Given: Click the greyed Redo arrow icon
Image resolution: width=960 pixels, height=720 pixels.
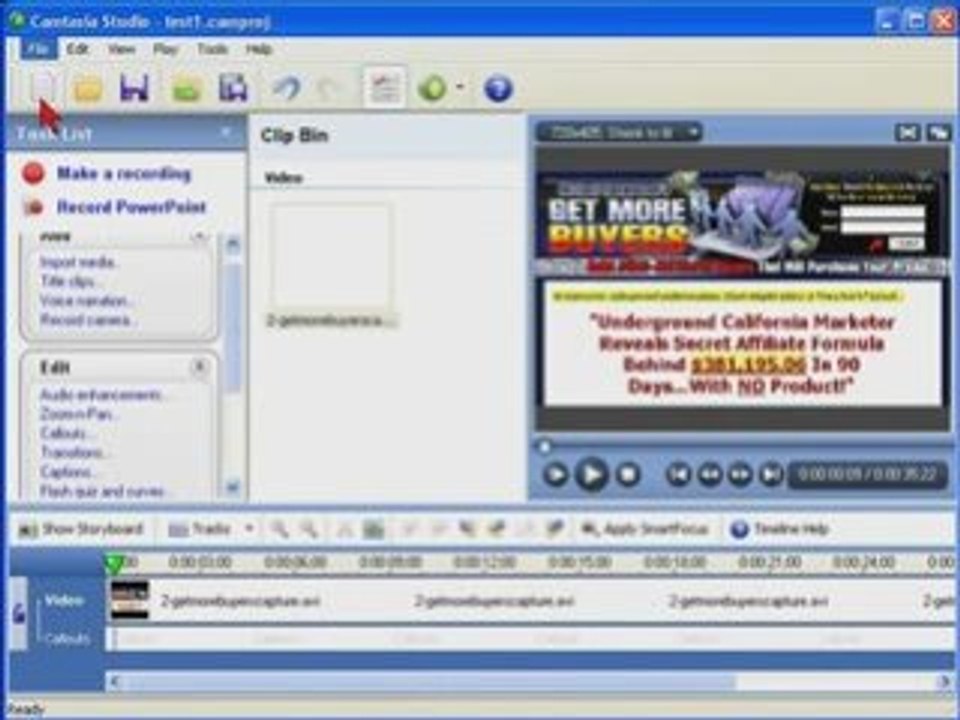Looking at the screenshot, I should click(329, 89).
